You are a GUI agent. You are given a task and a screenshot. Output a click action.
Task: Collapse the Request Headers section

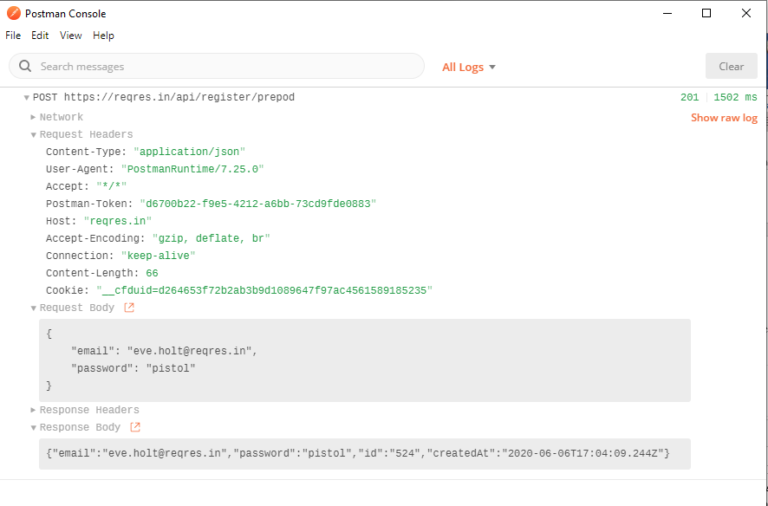[x=33, y=135]
